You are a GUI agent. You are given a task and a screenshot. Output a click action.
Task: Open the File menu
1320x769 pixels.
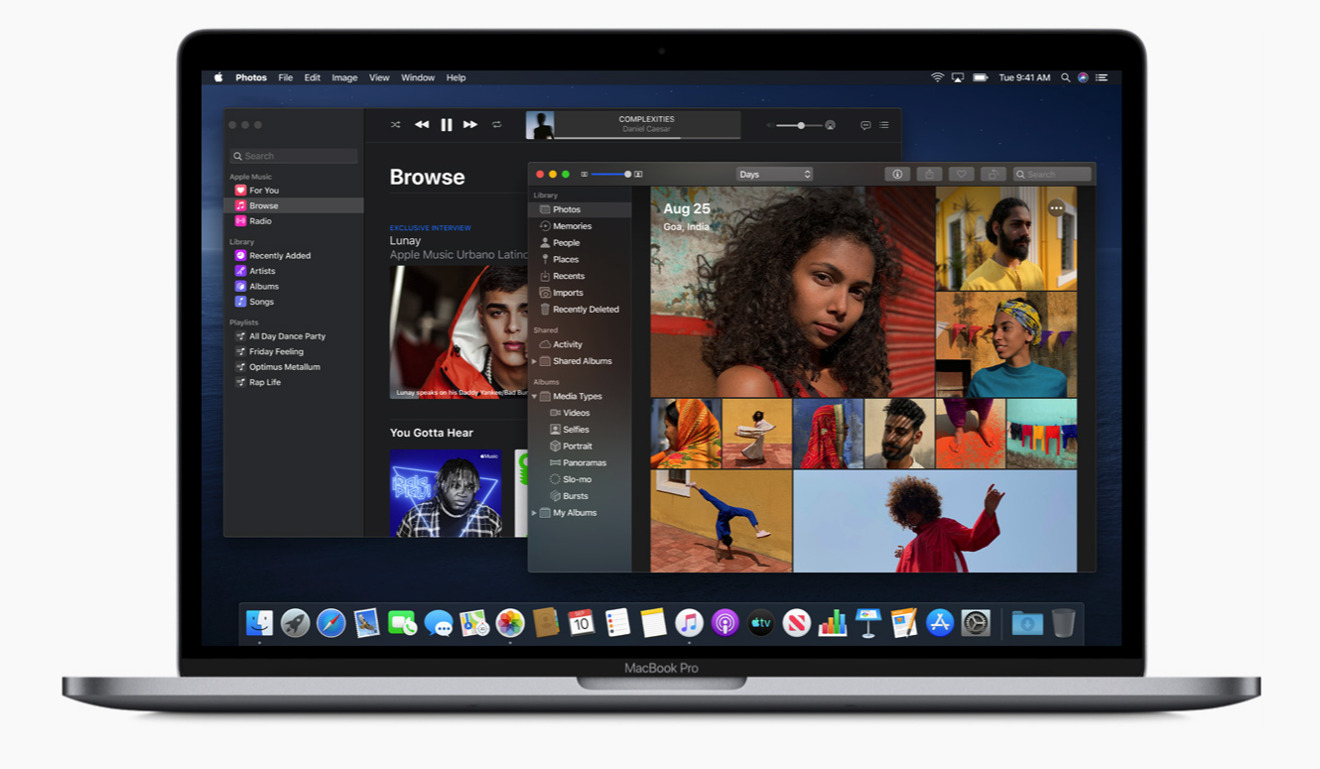coord(286,77)
